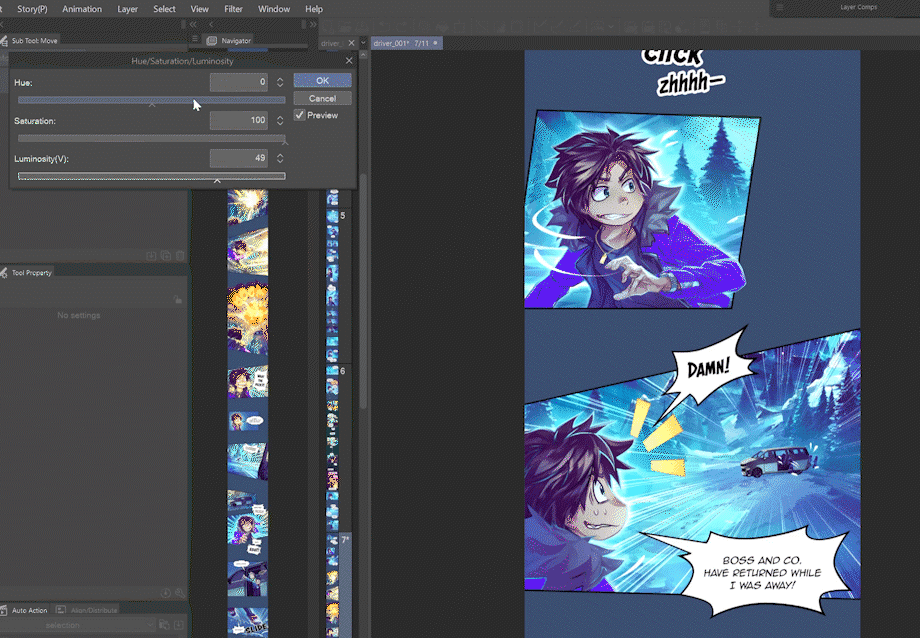Open the document tab list dropdown chevron
The height and width of the screenshot is (638, 920).
point(363,43)
